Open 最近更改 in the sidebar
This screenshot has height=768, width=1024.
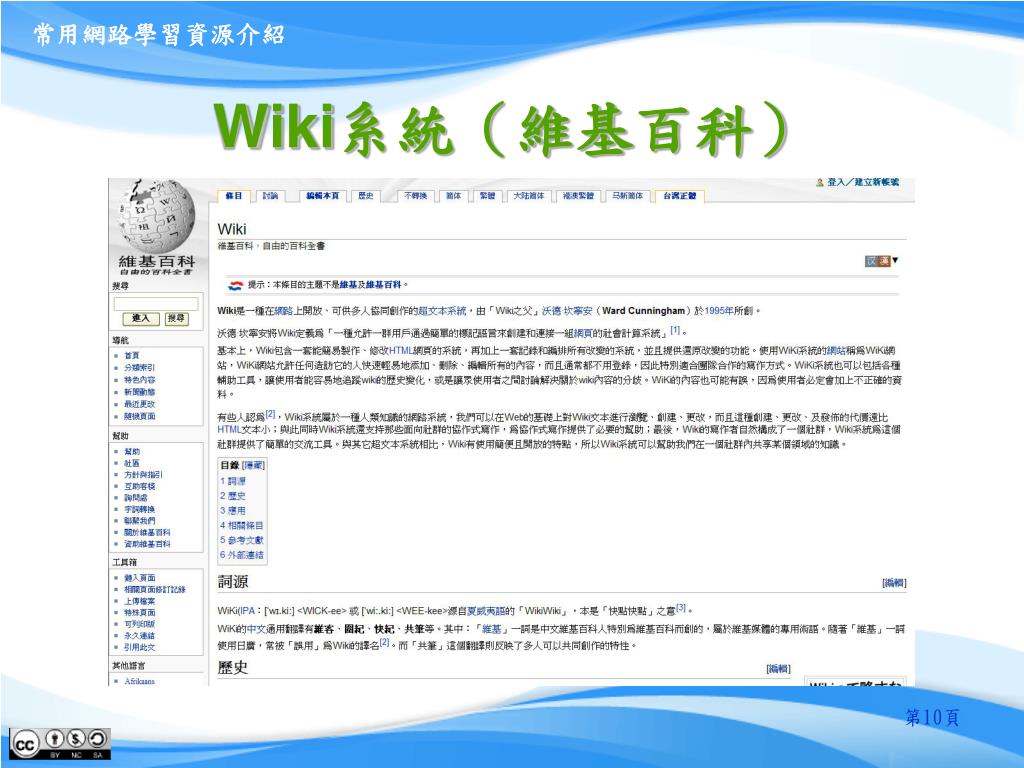coord(140,404)
